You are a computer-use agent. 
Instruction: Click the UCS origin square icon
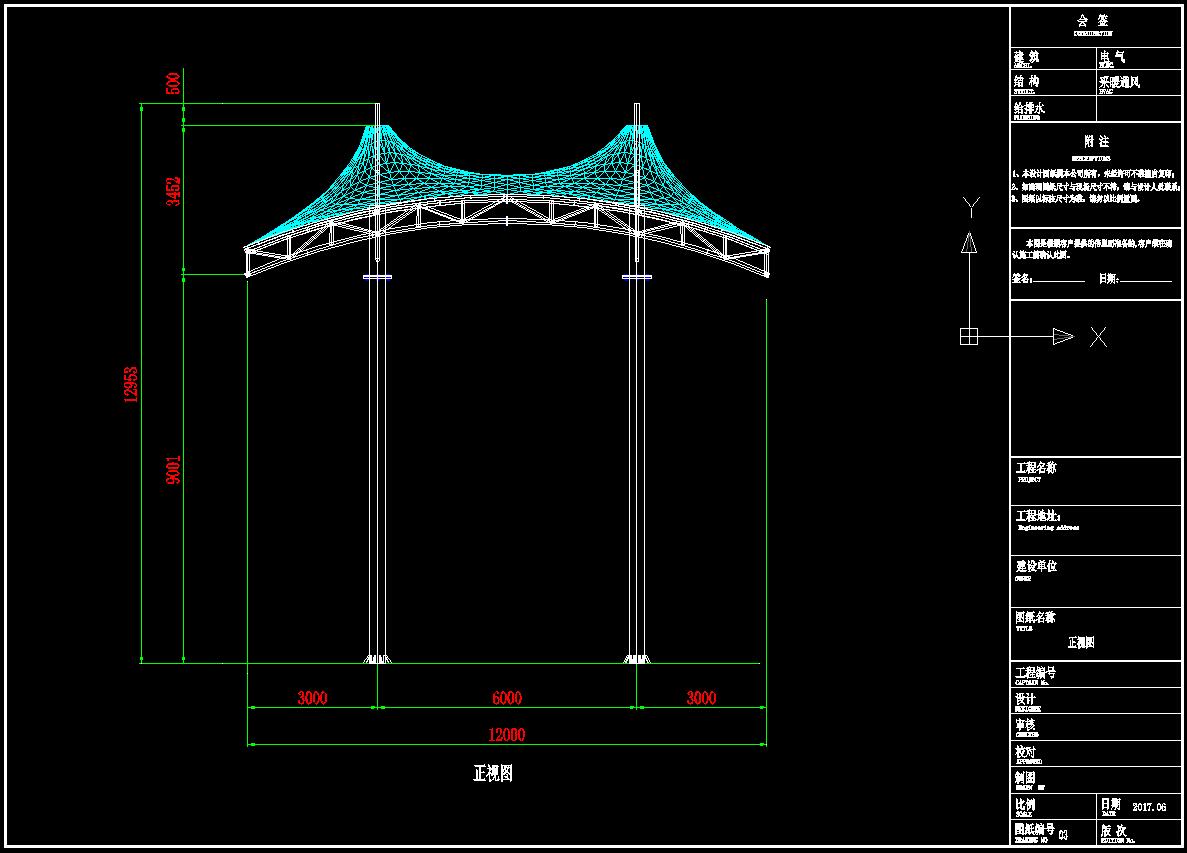[968, 337]
